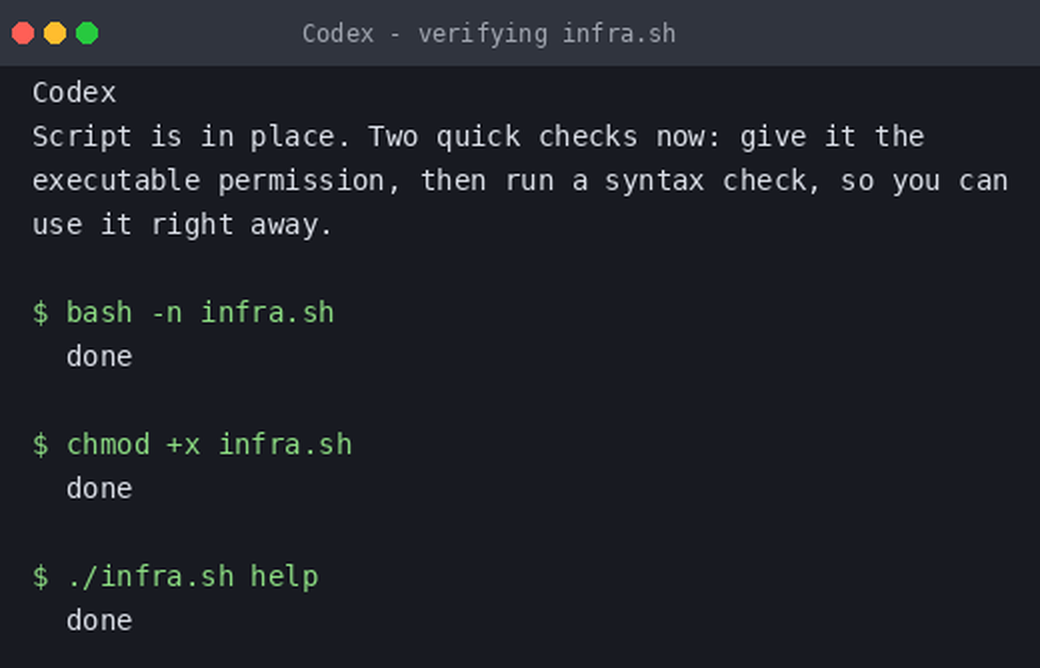Click the word 'help' in last command

[x=285, y=576]
